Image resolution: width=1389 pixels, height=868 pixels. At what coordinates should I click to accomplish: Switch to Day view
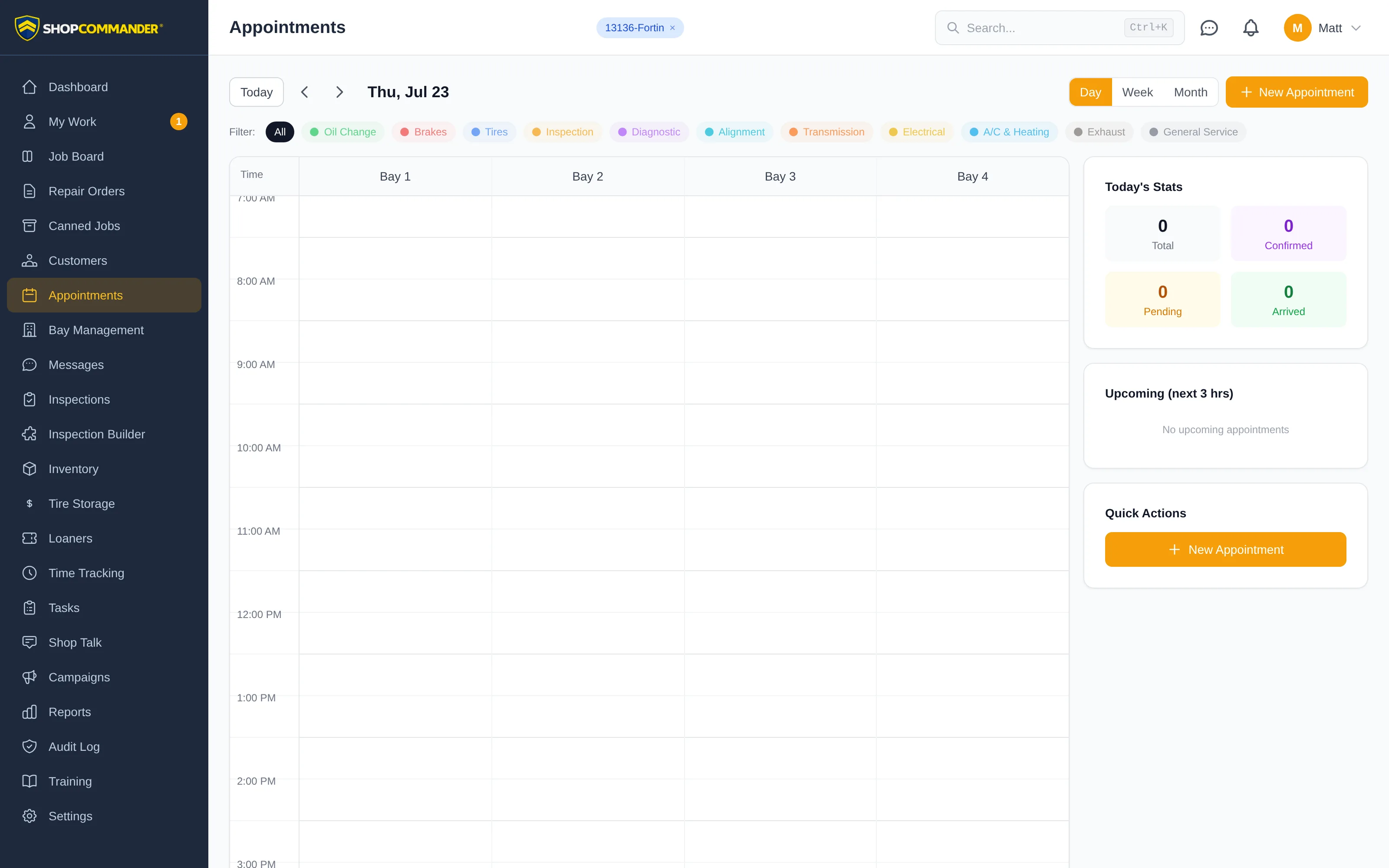pos(1090,92)
